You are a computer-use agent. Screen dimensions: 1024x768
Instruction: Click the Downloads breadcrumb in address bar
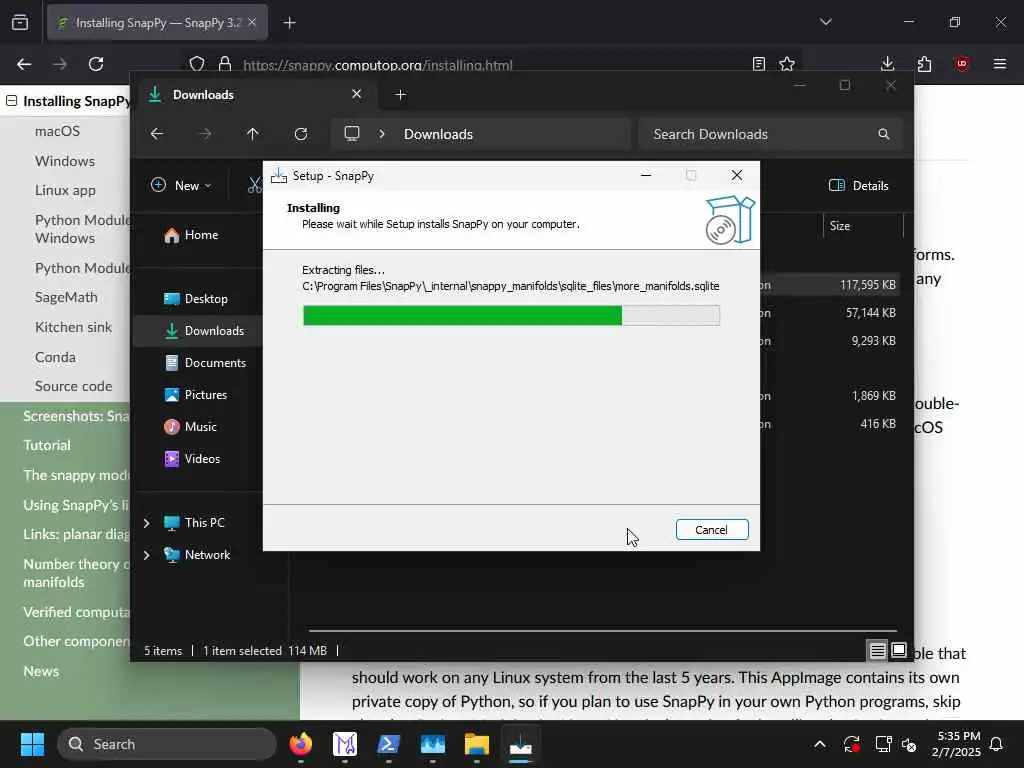(x=438, y=134)
